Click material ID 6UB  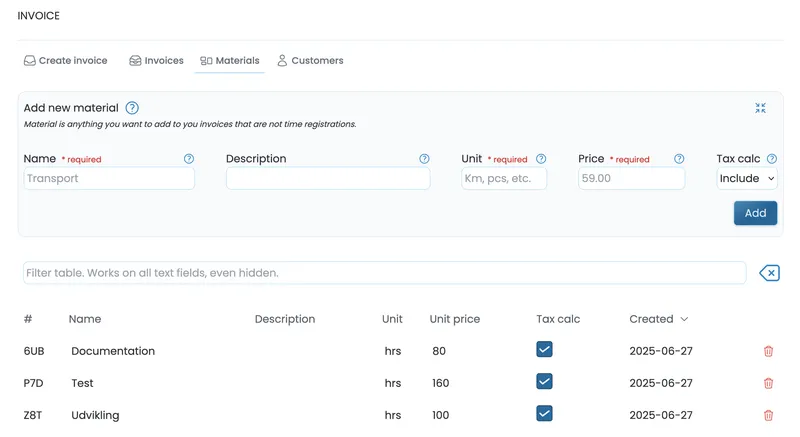coord(34,351)
